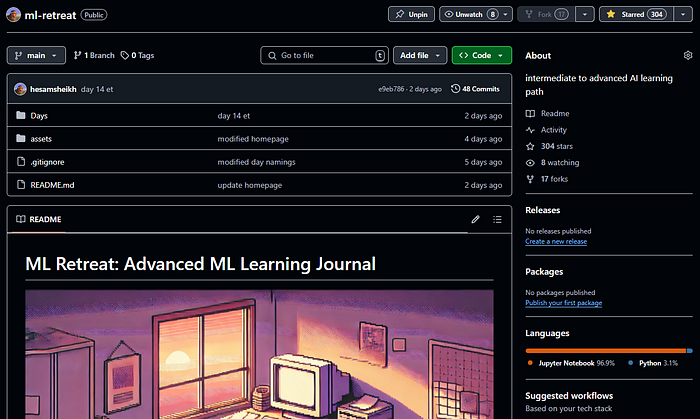Image resolution: width=700 pixels, height=419 pixels.
Task: Click the 1 Branch icon
Action: [78, 55]
